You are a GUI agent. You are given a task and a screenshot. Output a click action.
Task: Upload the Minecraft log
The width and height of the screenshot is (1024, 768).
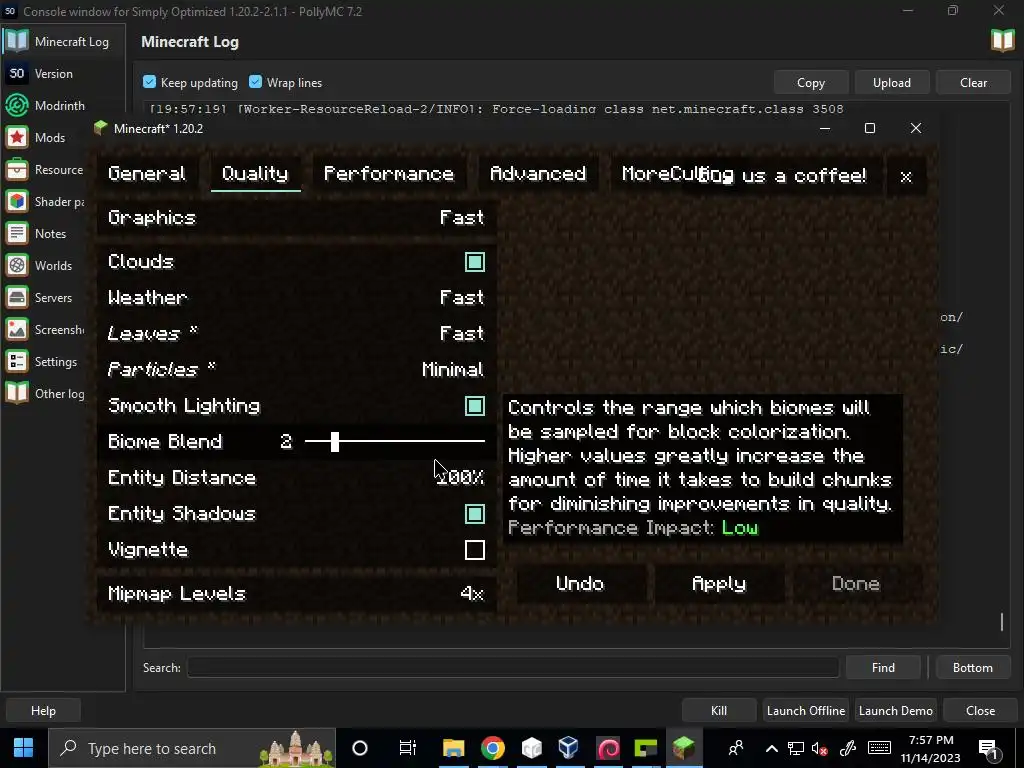pyautogui.click(x=892, y=82)
